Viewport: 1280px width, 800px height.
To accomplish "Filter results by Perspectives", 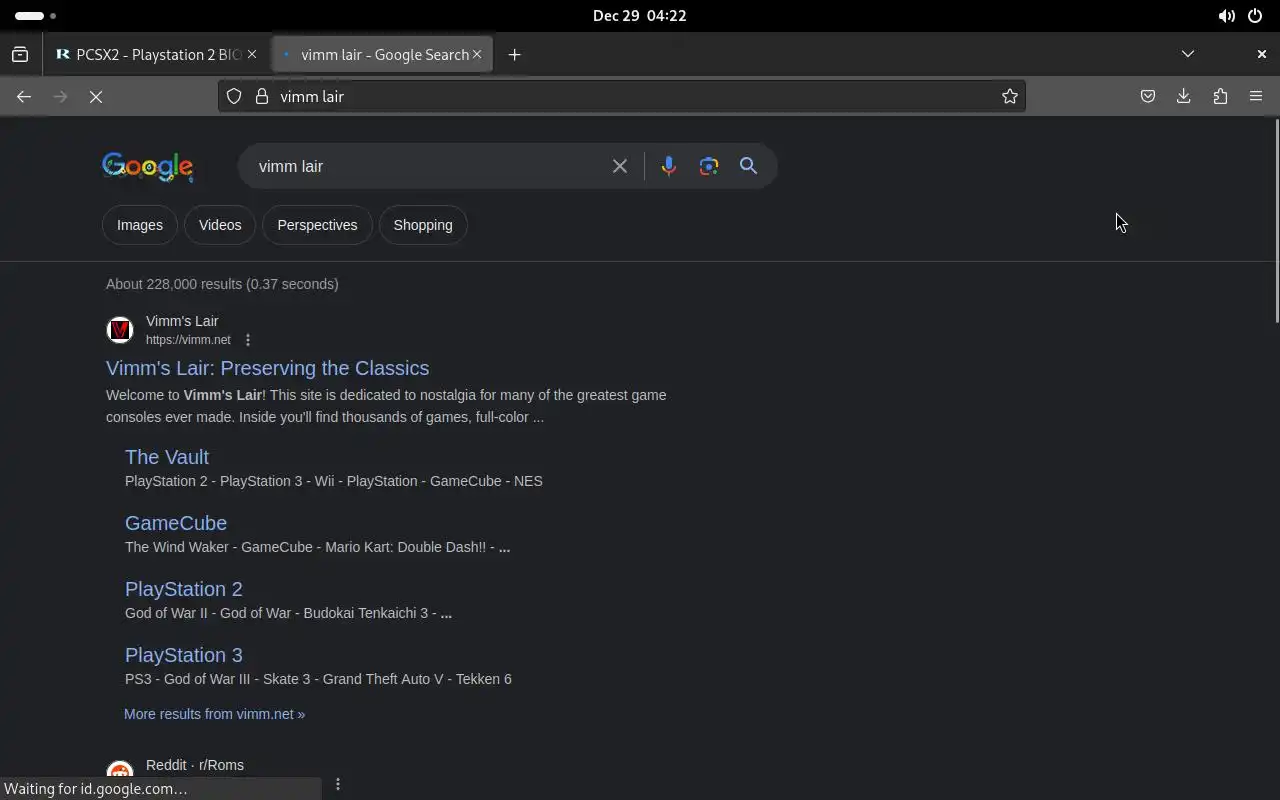I will pos(317,225).
